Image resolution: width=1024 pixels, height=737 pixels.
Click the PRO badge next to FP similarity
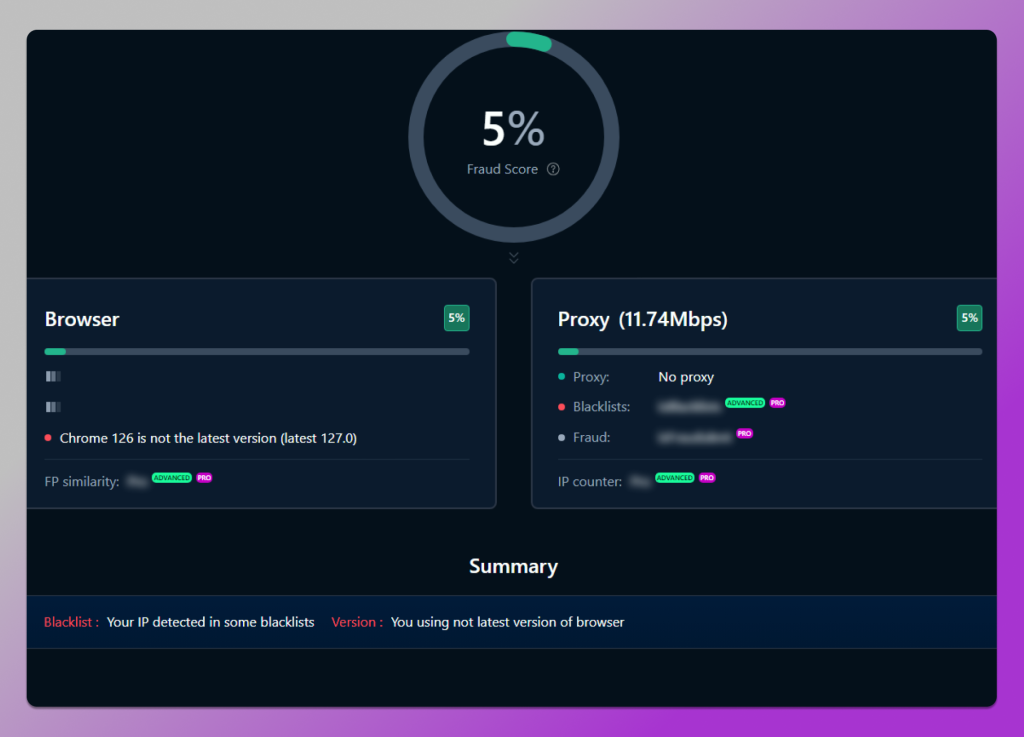click(x=204, y=478)
